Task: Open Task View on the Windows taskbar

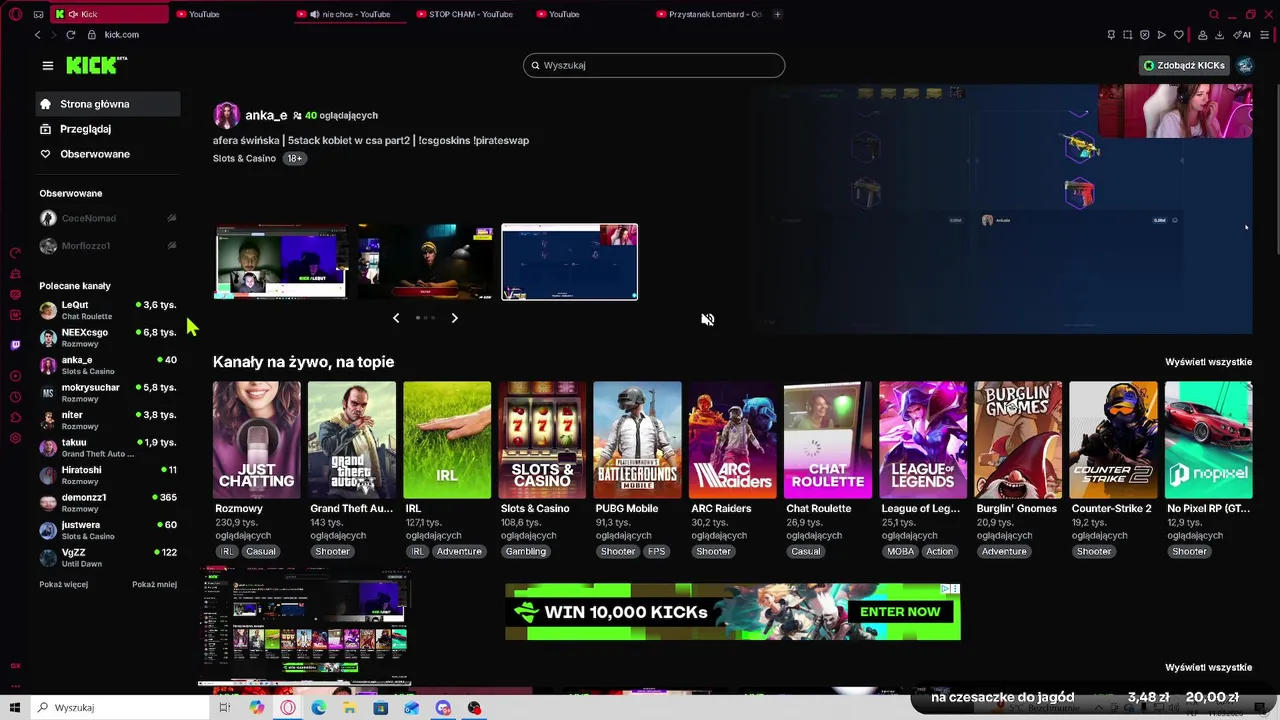Action: pos(225,708)
